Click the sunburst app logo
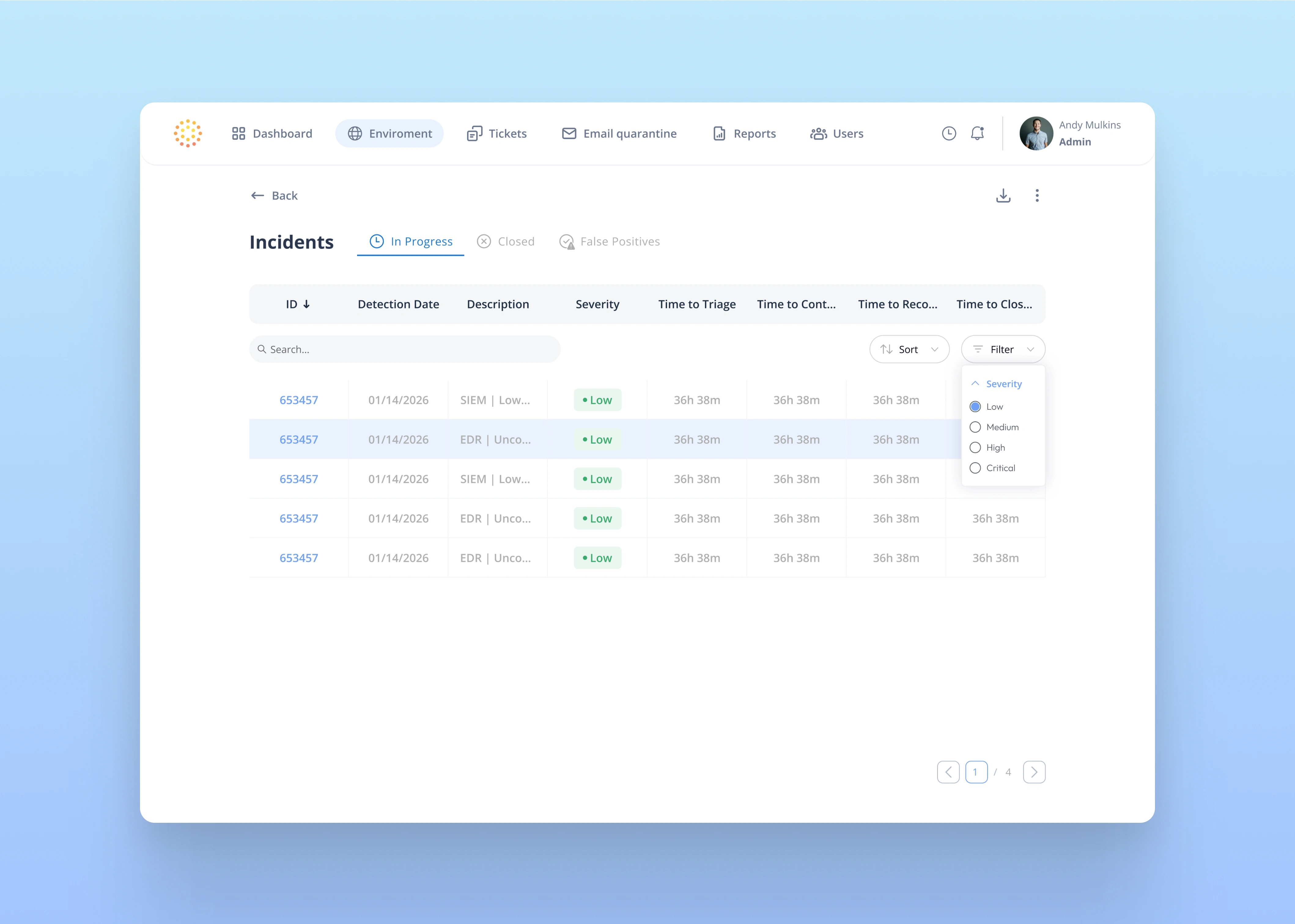 click(x=188, y=133)
